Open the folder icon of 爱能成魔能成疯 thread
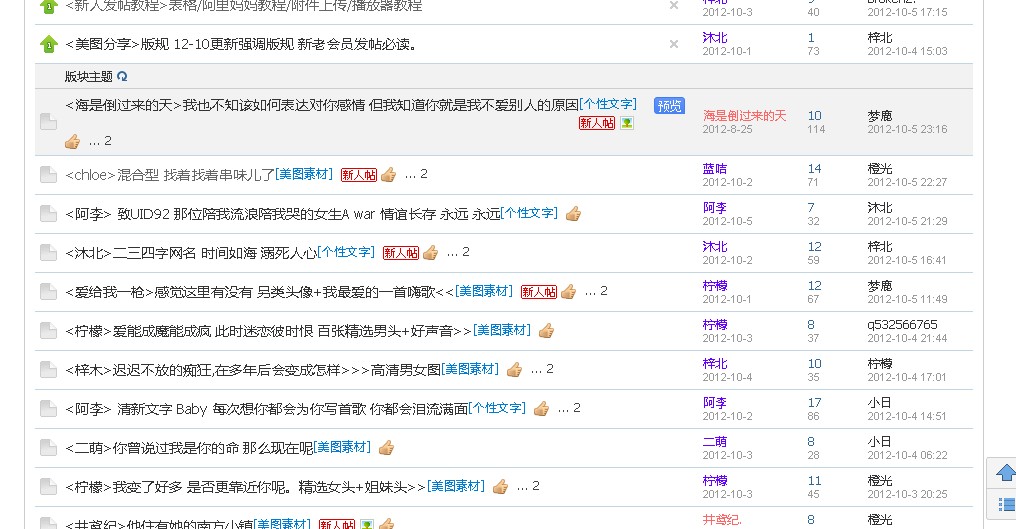The height and width of the screenshot is (529, 1016). click(49, 330)
